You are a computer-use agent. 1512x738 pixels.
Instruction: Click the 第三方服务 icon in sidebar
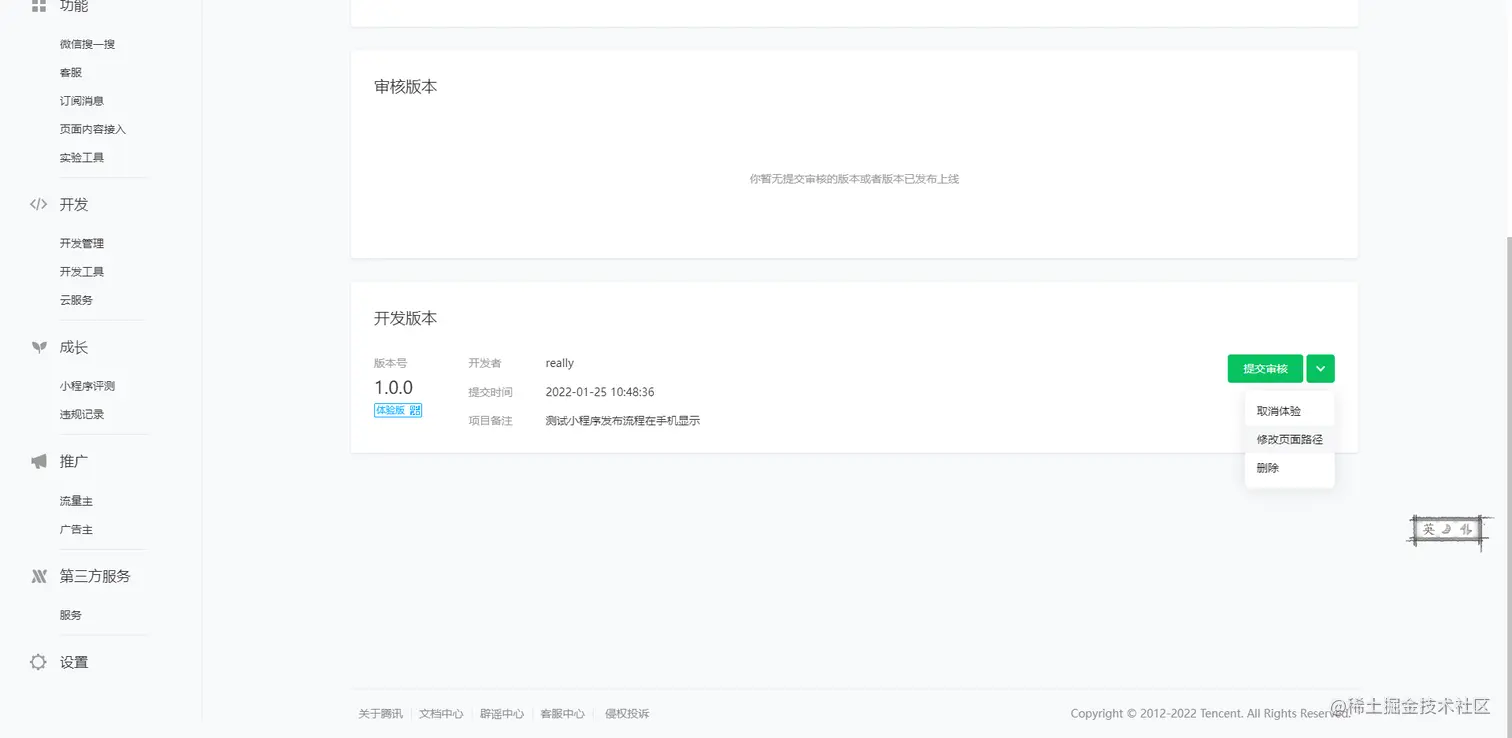click(x=39, y=576)
